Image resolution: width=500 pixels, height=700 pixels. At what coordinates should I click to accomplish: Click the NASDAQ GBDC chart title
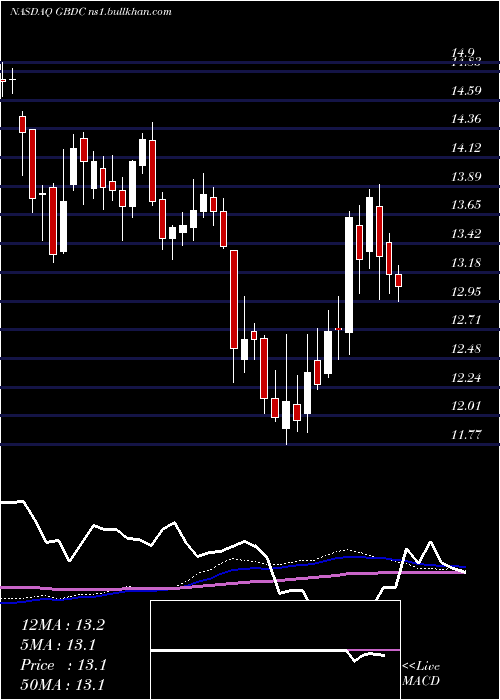click(x=91, y=12)
